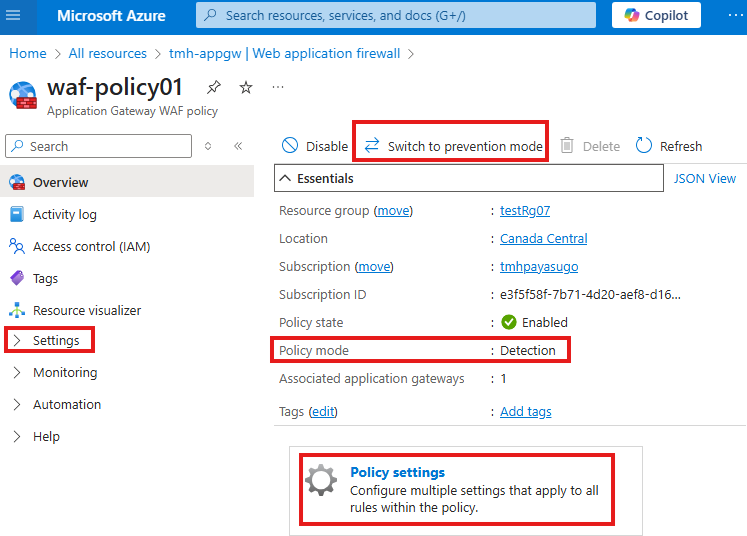Open the Azure portal hamburger menu
Screen dimensions: 747x536
13,15
